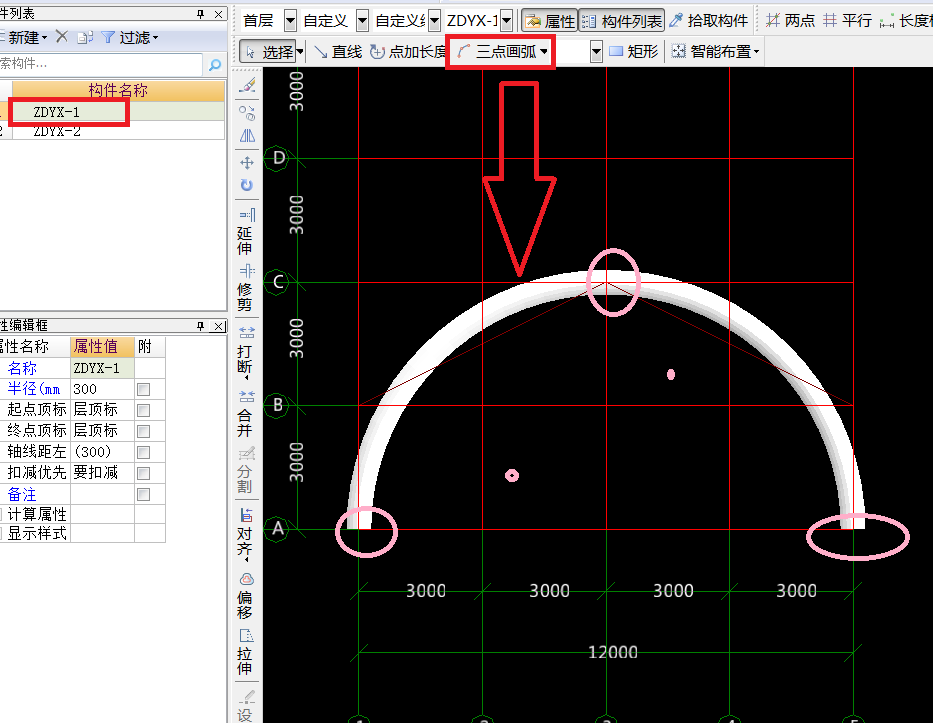This screenshot has width=933, height=723.
Task: Tick the checkbox for 半径(mm) row
Action: (x=143, y=390)
